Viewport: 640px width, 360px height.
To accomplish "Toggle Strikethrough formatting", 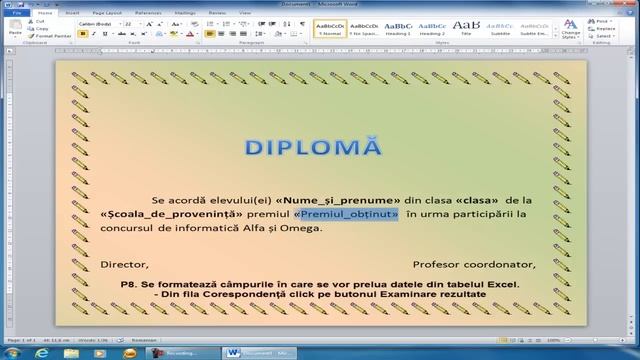I will tap(122, 34).
